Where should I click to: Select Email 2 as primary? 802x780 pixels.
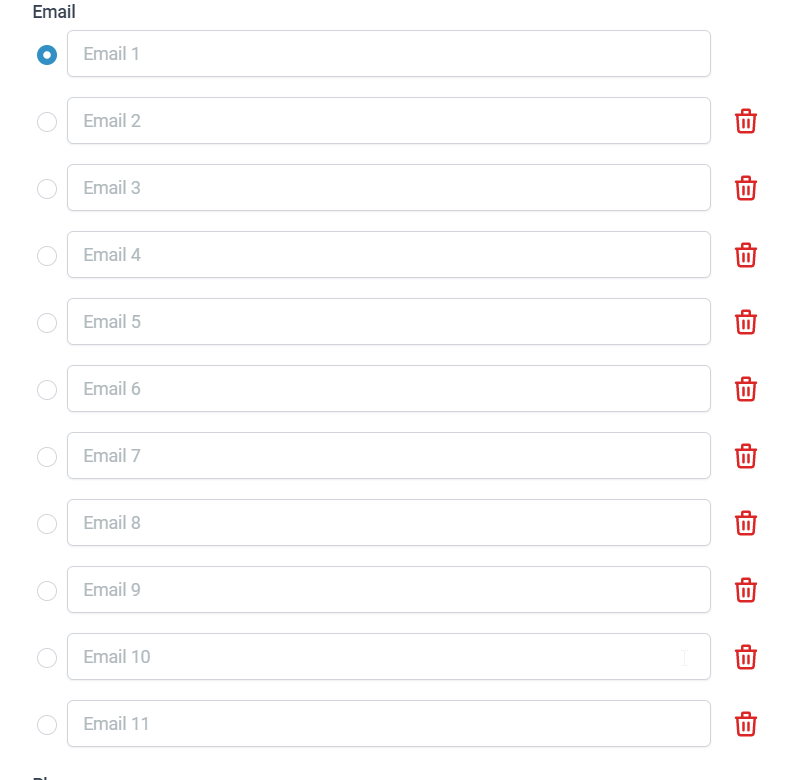coord(47,122)
